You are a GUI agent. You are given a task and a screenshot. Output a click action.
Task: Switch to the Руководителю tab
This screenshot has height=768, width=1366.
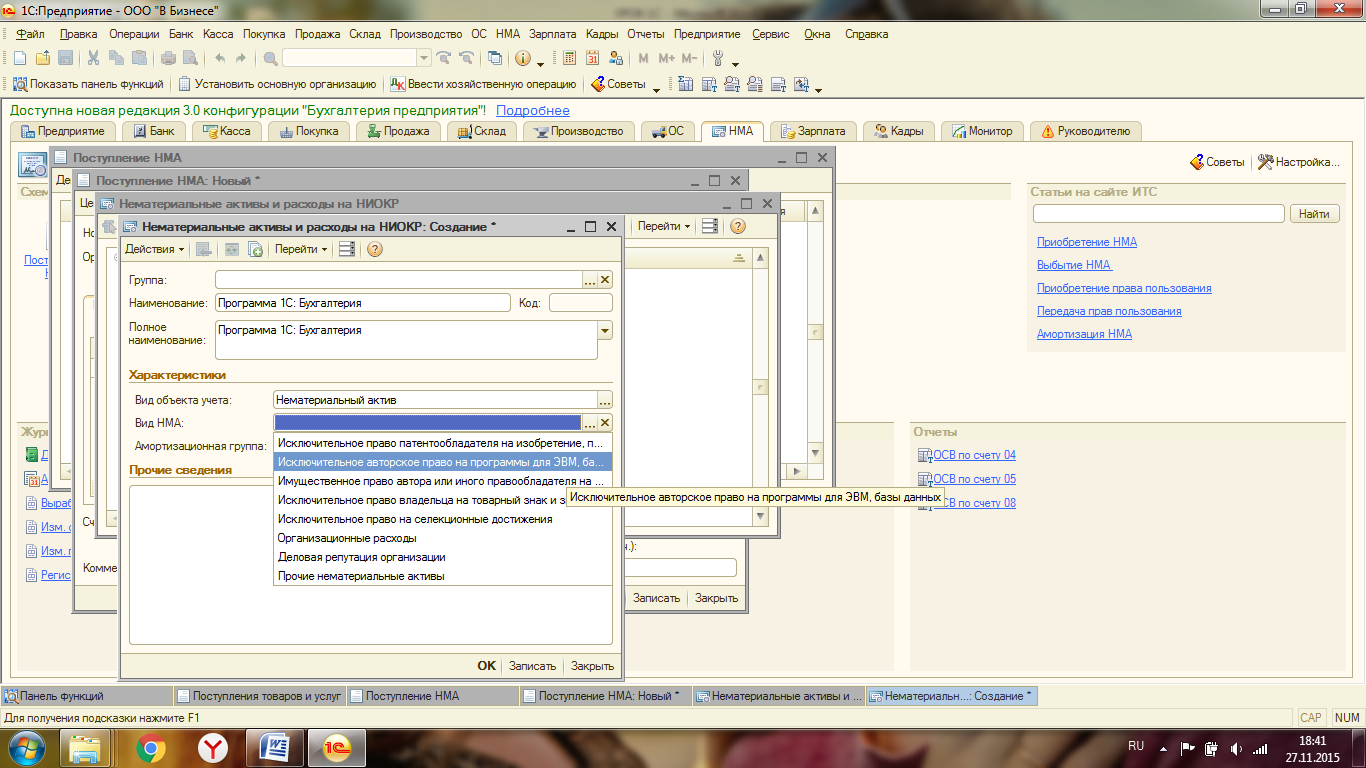(x=1085, y=131)
